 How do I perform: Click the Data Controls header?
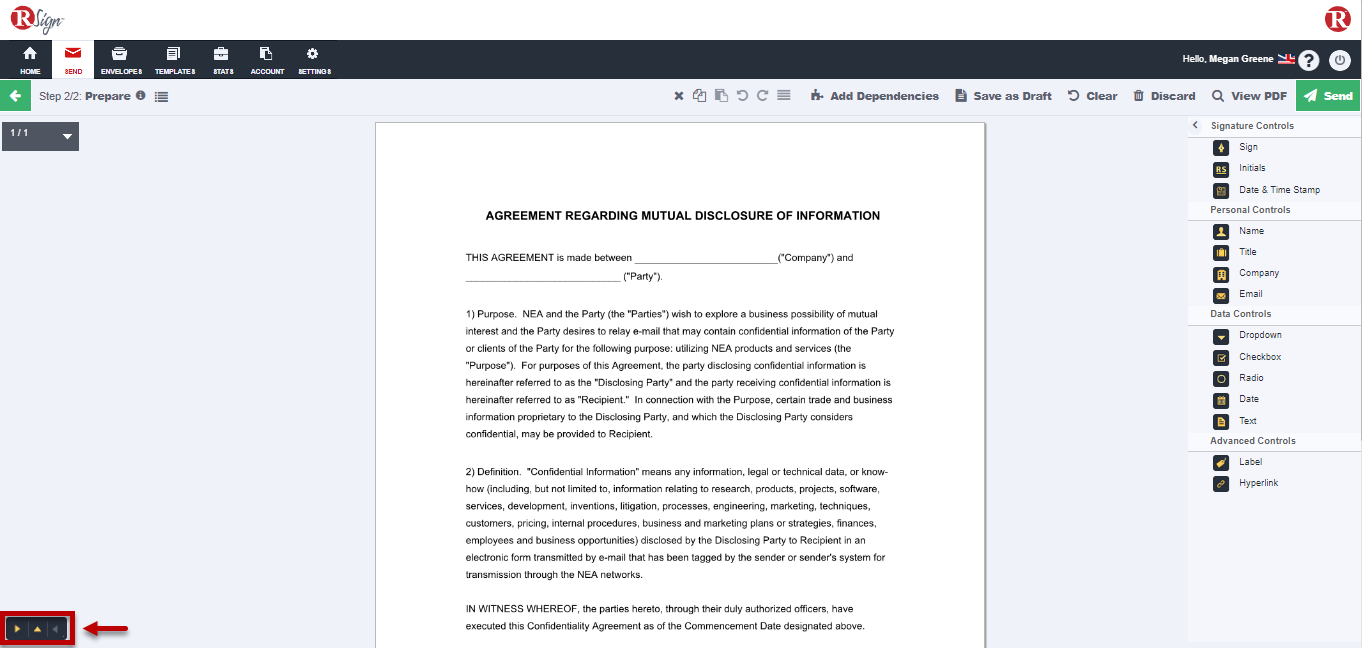(x=1240, y=314)
